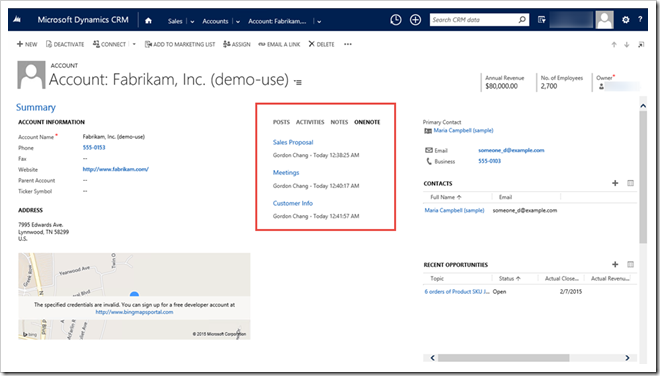This screenshot has width=660, height=376.
Task: Click business phone 555-0103
Action: (x=490, y=161)
